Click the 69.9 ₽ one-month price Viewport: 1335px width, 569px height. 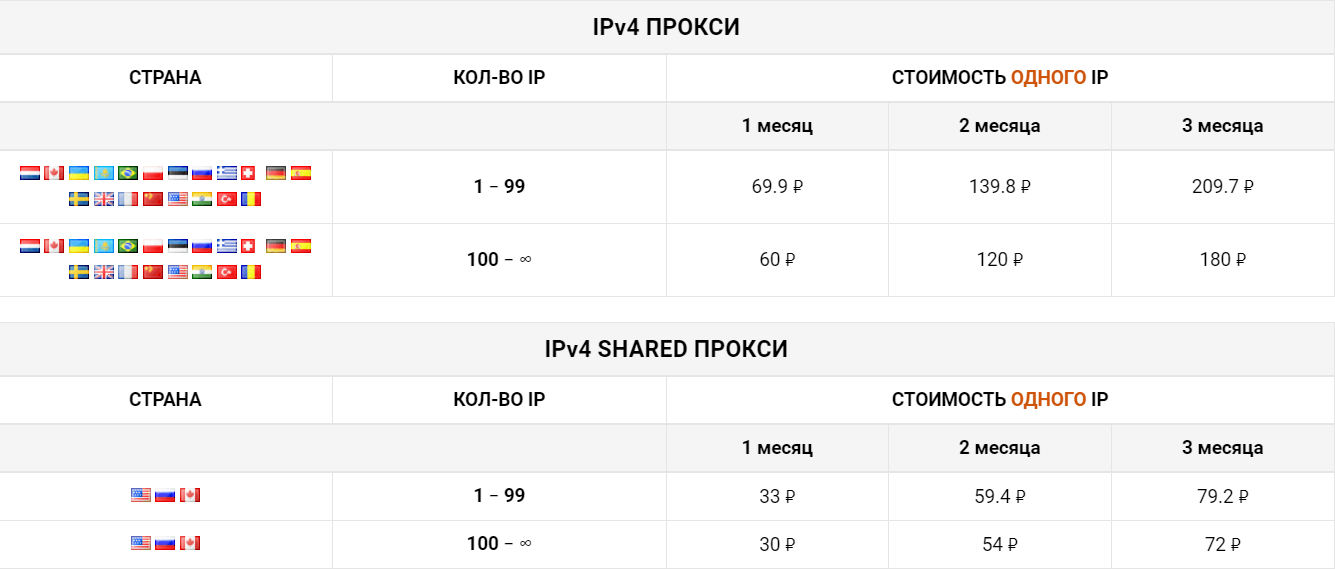click(x=777, y=186)
